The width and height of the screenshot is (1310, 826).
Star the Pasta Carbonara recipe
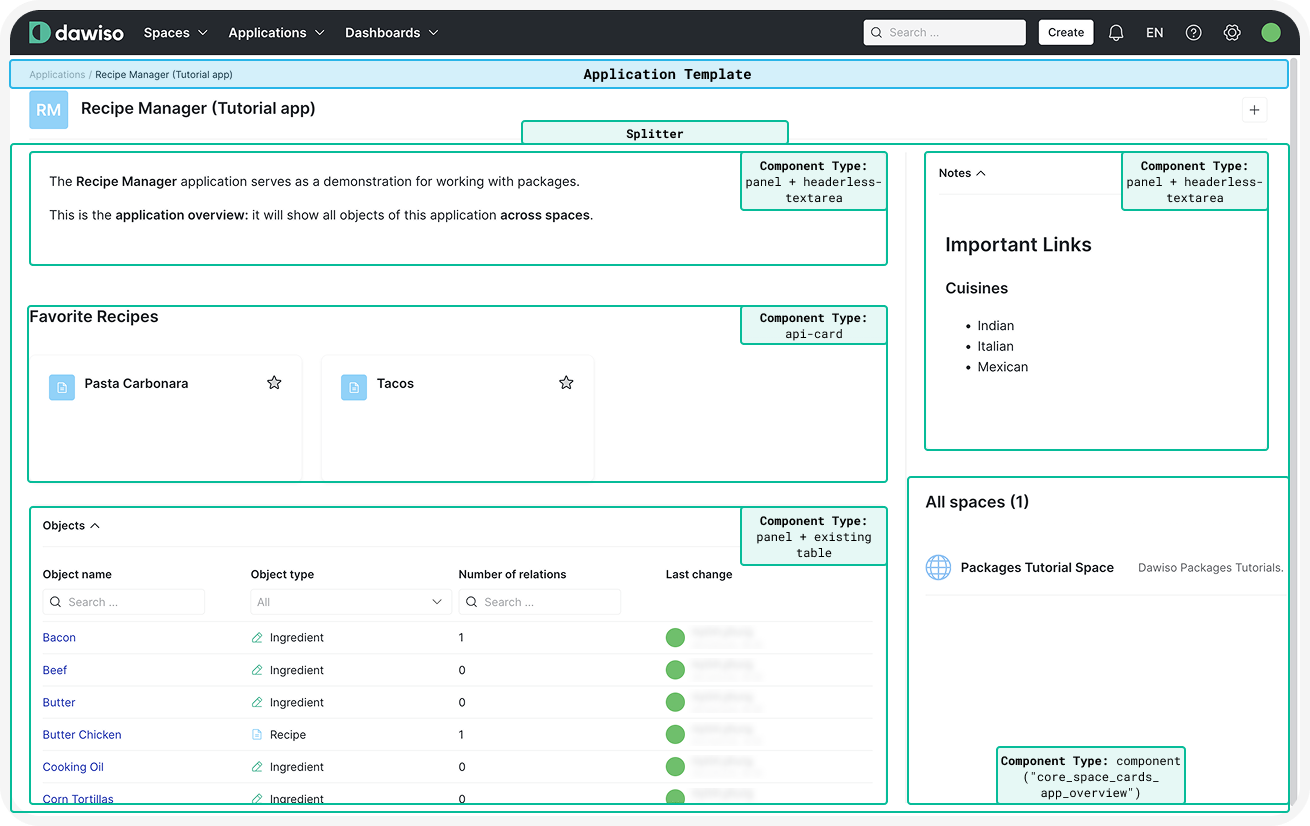pyautogui.click(x=274, y=383)
